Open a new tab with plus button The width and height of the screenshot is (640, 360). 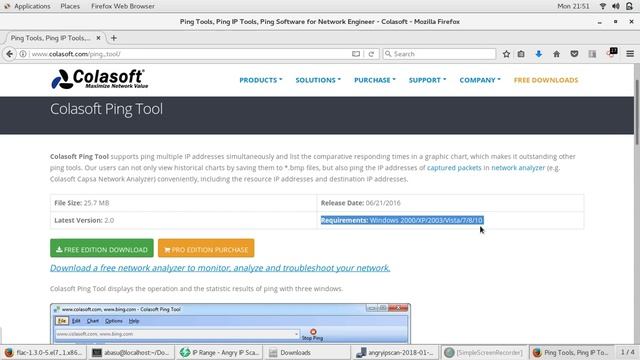pos(114,38)
